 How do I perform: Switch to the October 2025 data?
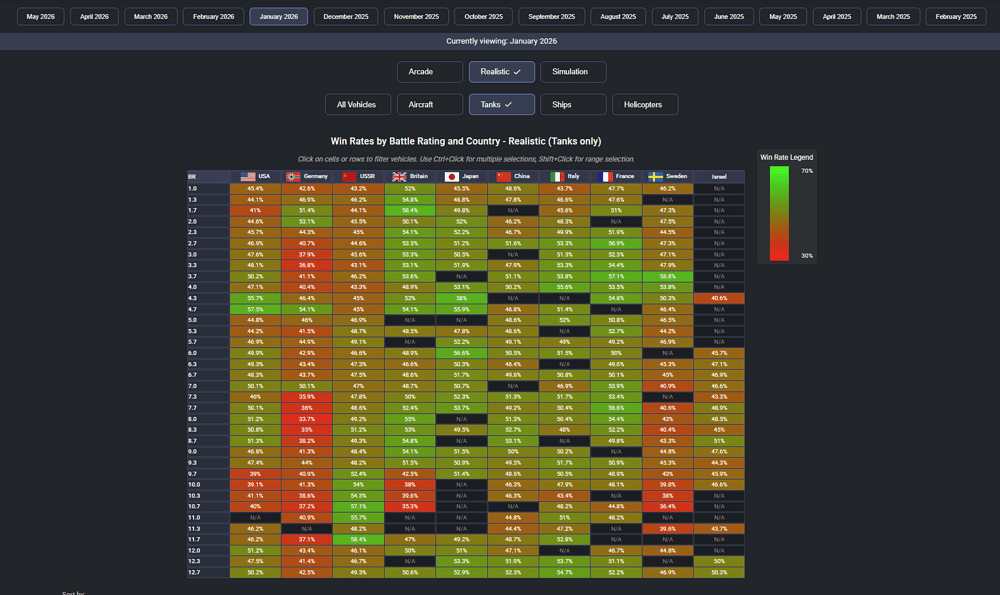tap(483, 17)
